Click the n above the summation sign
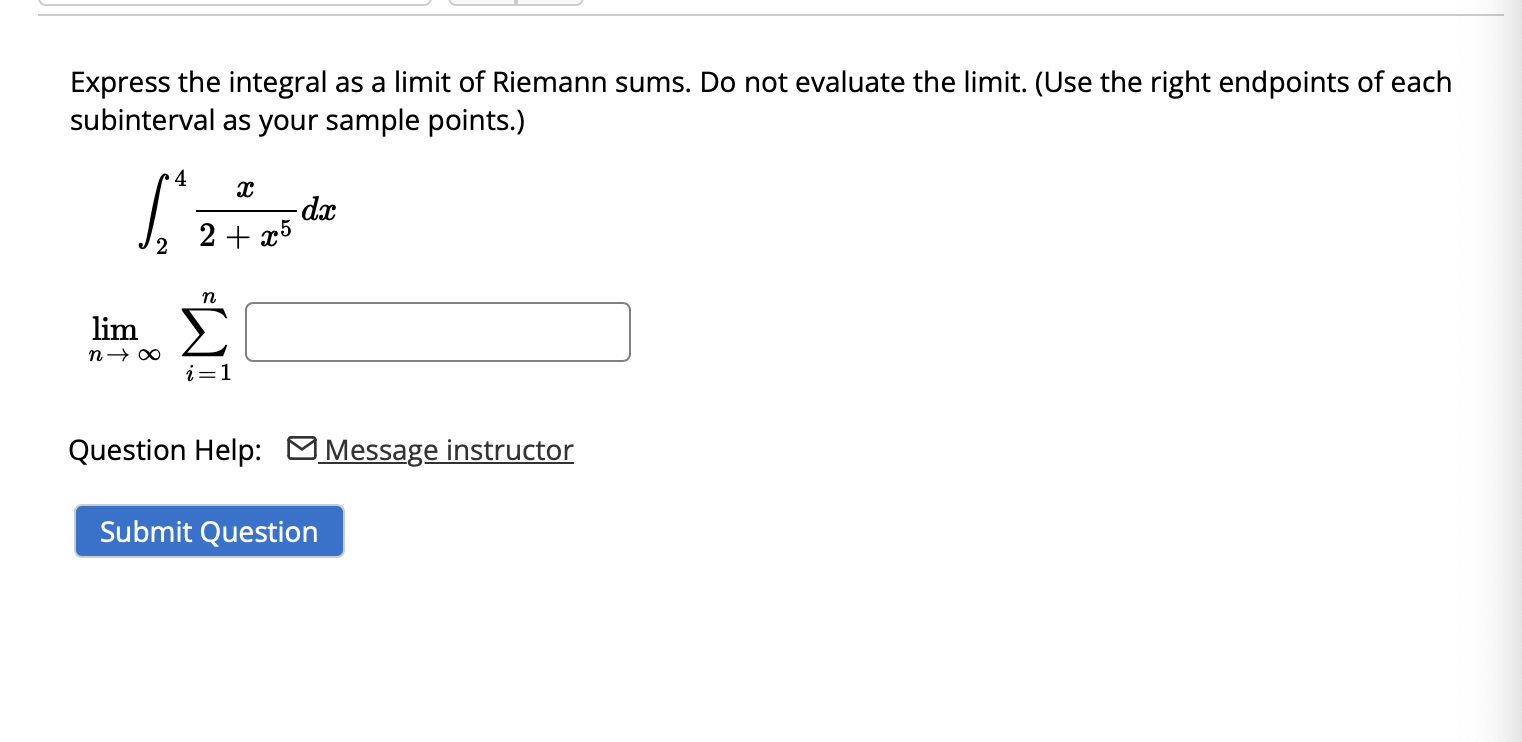This screenshot has width=1522, height=742. [x=208, y=296]
